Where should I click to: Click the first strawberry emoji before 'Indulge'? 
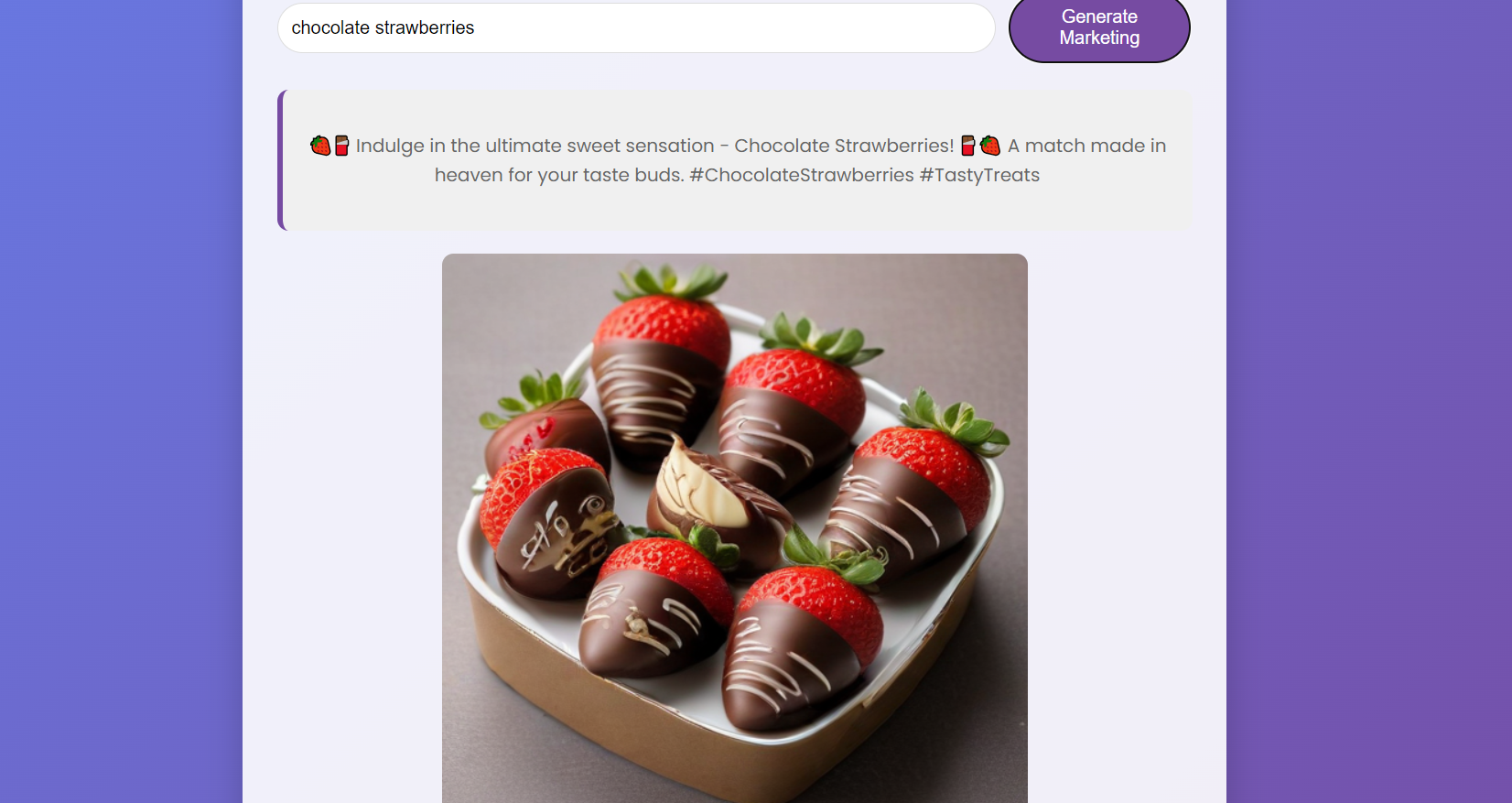tap(320, 146)
